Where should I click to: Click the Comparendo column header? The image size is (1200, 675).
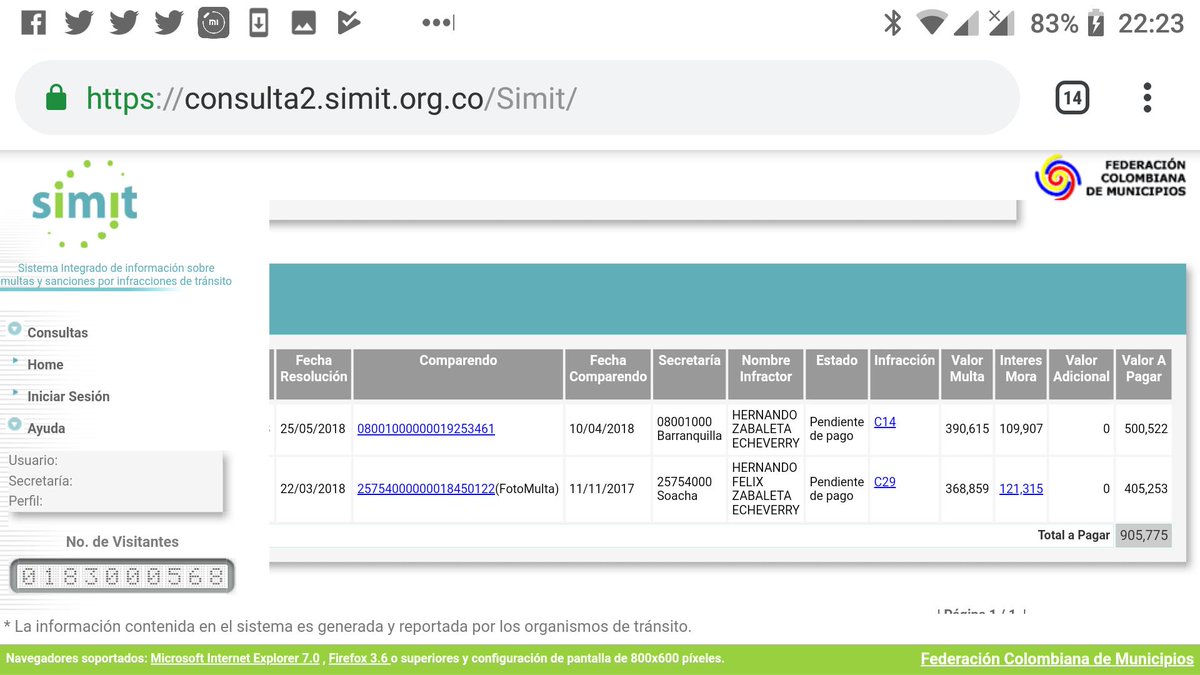coord(458,375)
